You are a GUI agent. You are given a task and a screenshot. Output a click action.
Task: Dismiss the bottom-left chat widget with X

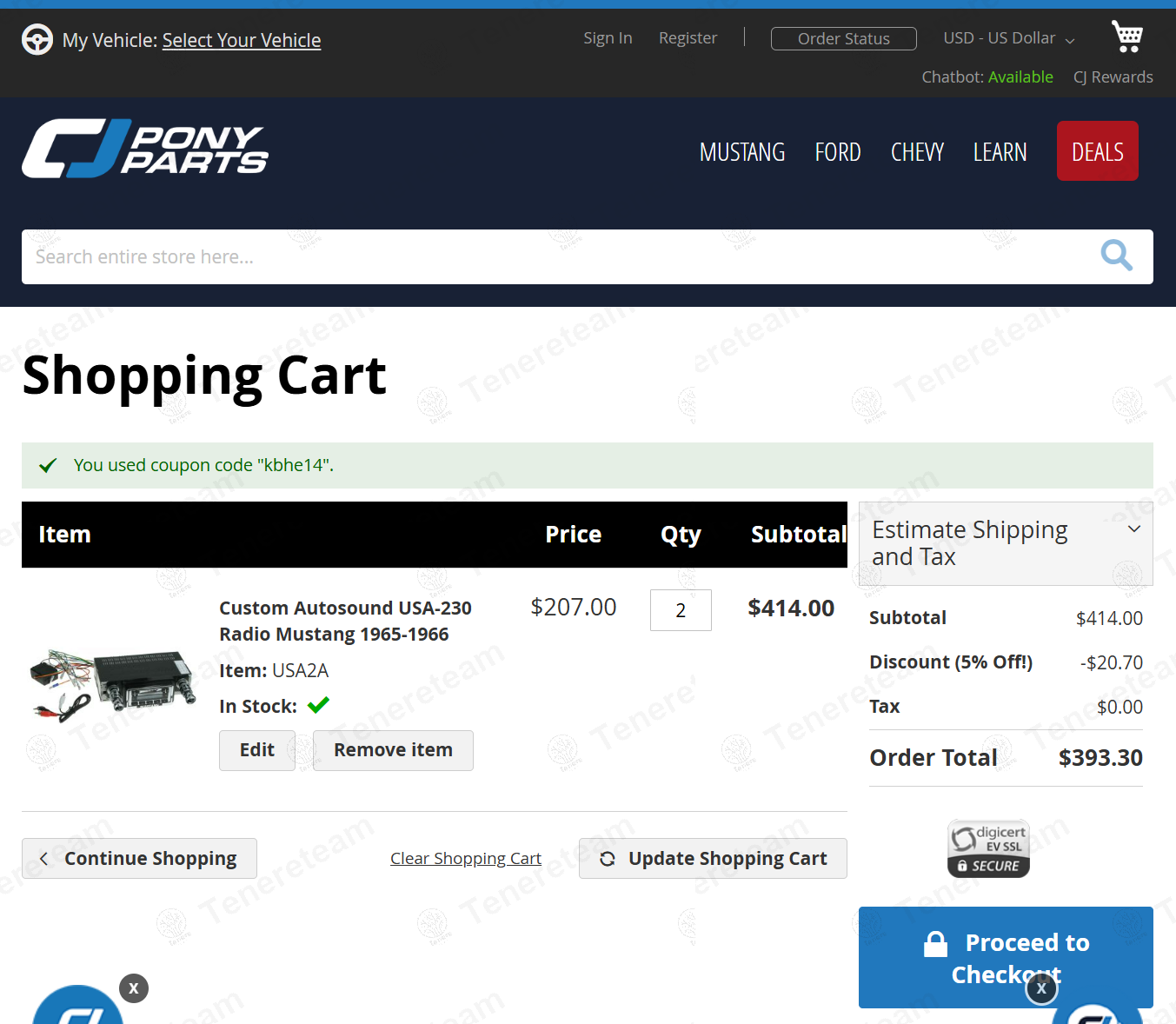point(134,988)
